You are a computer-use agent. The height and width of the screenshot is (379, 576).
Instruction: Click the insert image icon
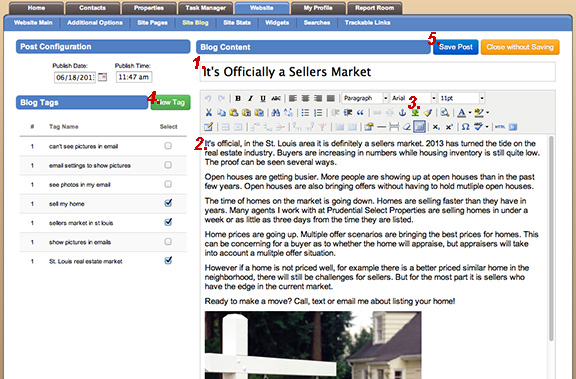pos(415,113)
